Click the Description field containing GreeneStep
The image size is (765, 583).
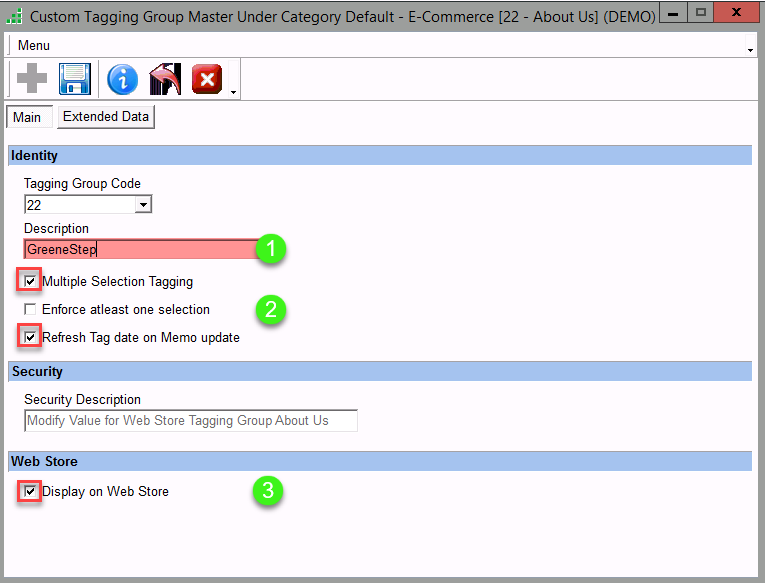point(140,250)
